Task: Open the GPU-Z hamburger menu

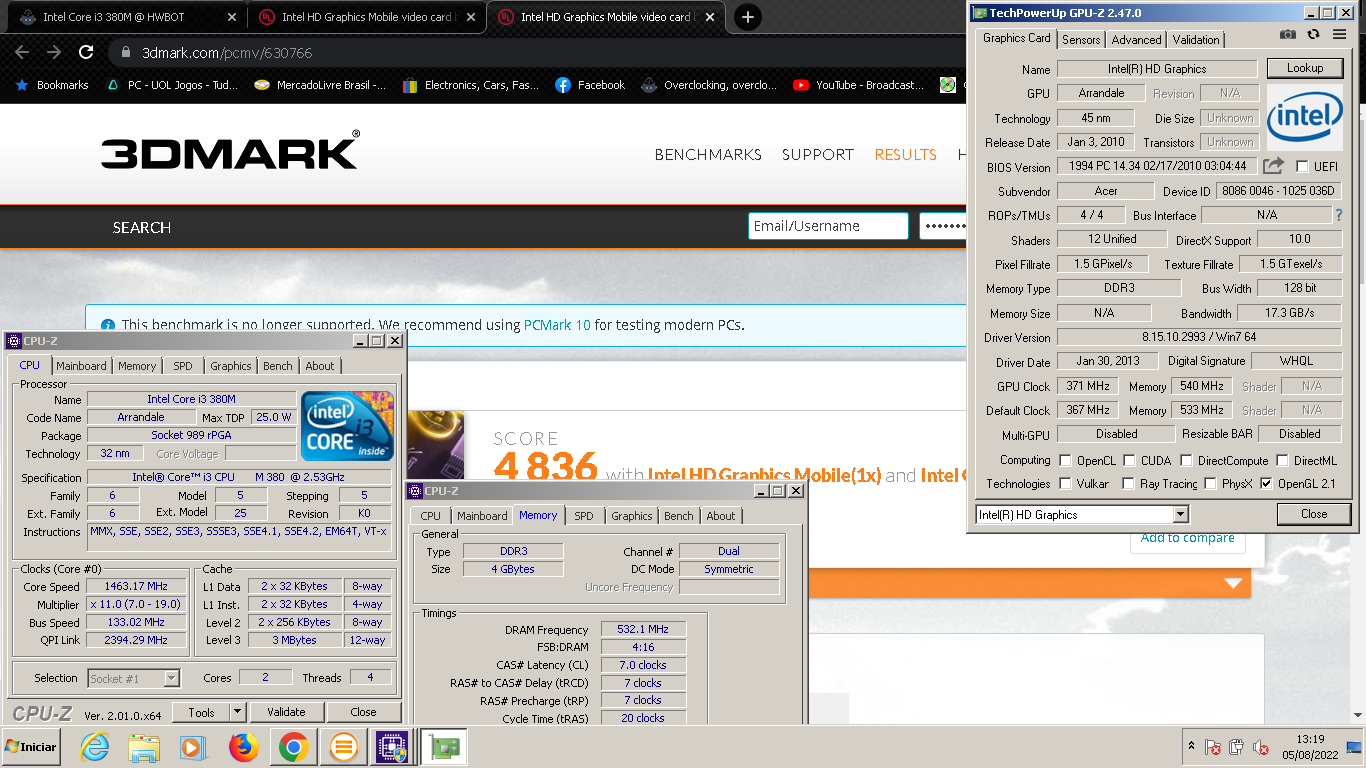Action: tap(1339, 34)
